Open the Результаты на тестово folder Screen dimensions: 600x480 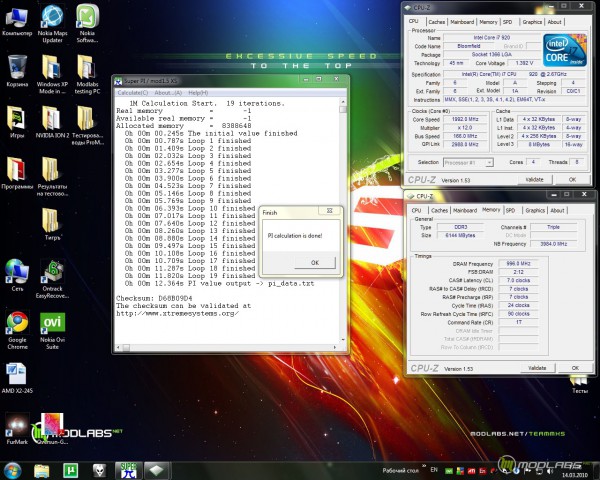coord(52,176)
